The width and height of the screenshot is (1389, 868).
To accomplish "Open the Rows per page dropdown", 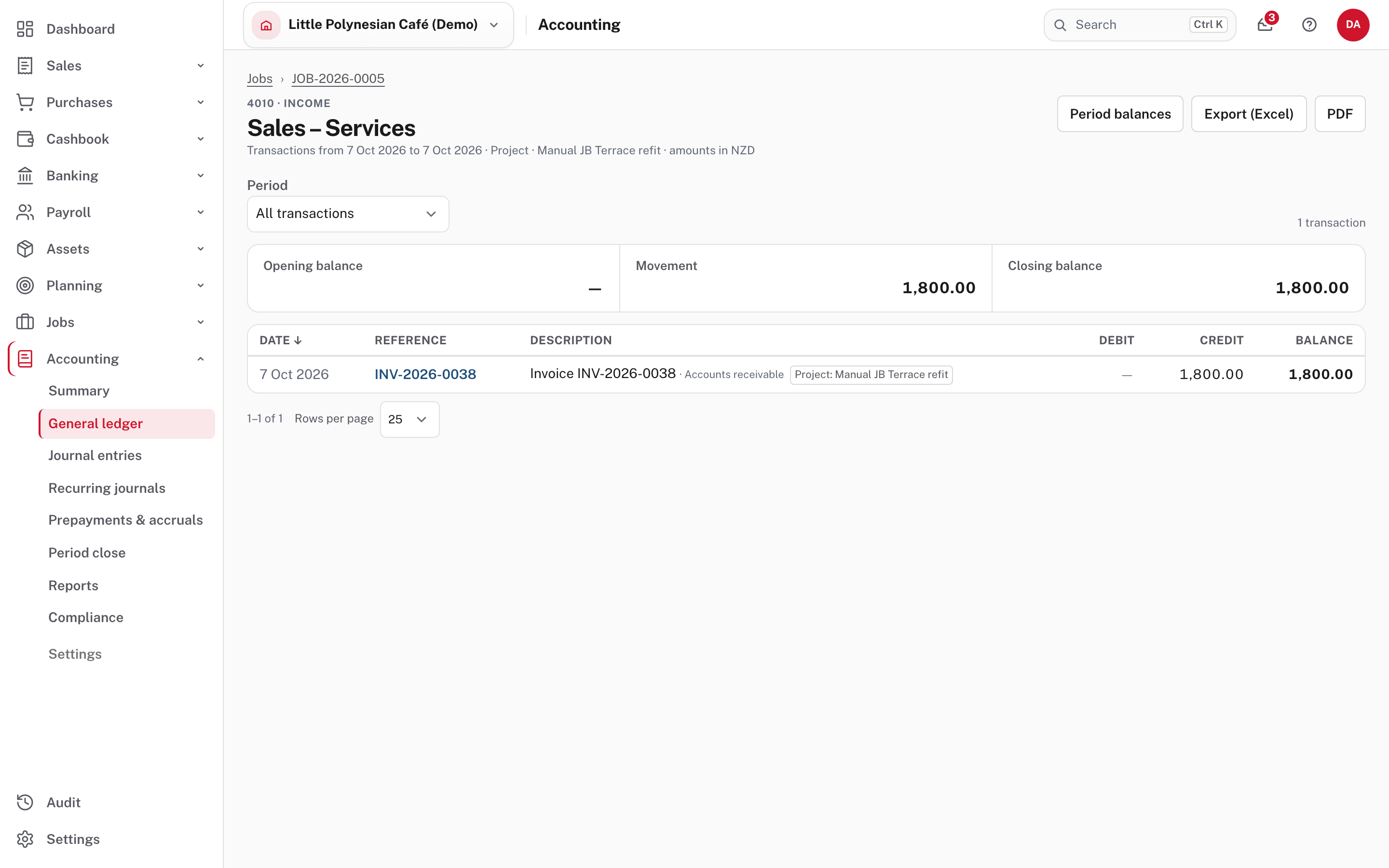I will (409, 419).
